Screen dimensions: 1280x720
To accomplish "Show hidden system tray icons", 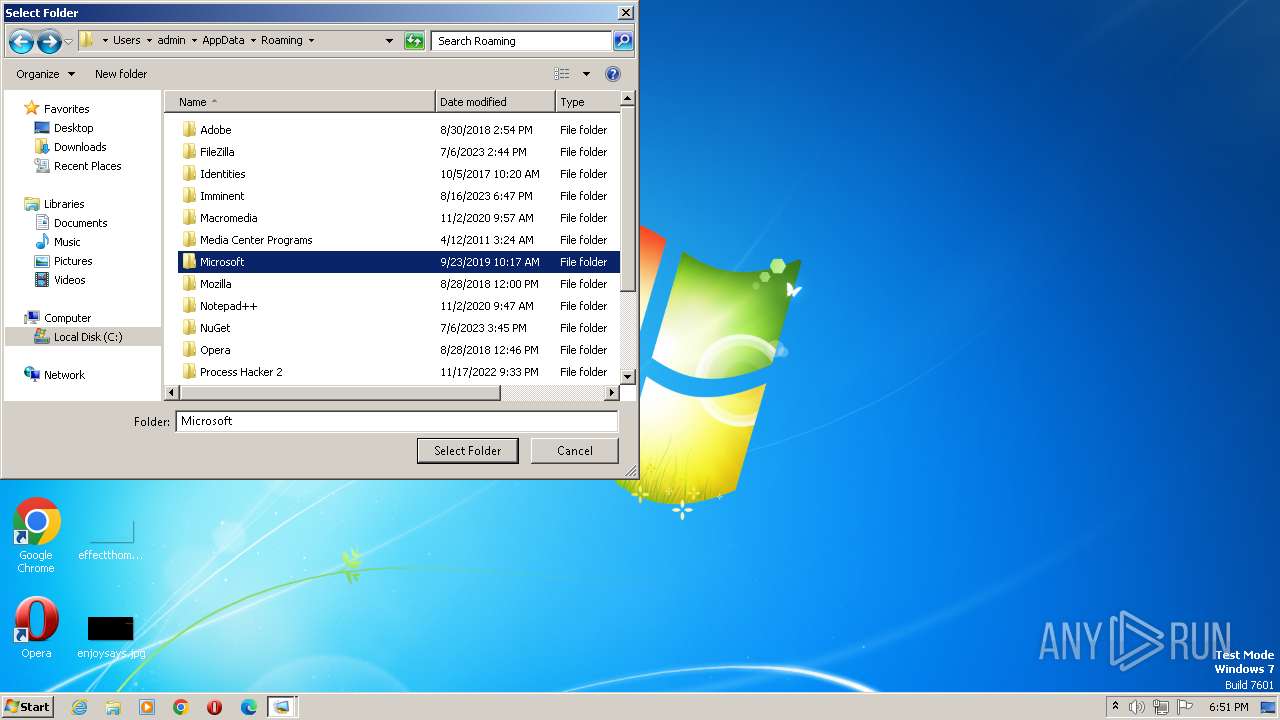I will [1115, 707].
